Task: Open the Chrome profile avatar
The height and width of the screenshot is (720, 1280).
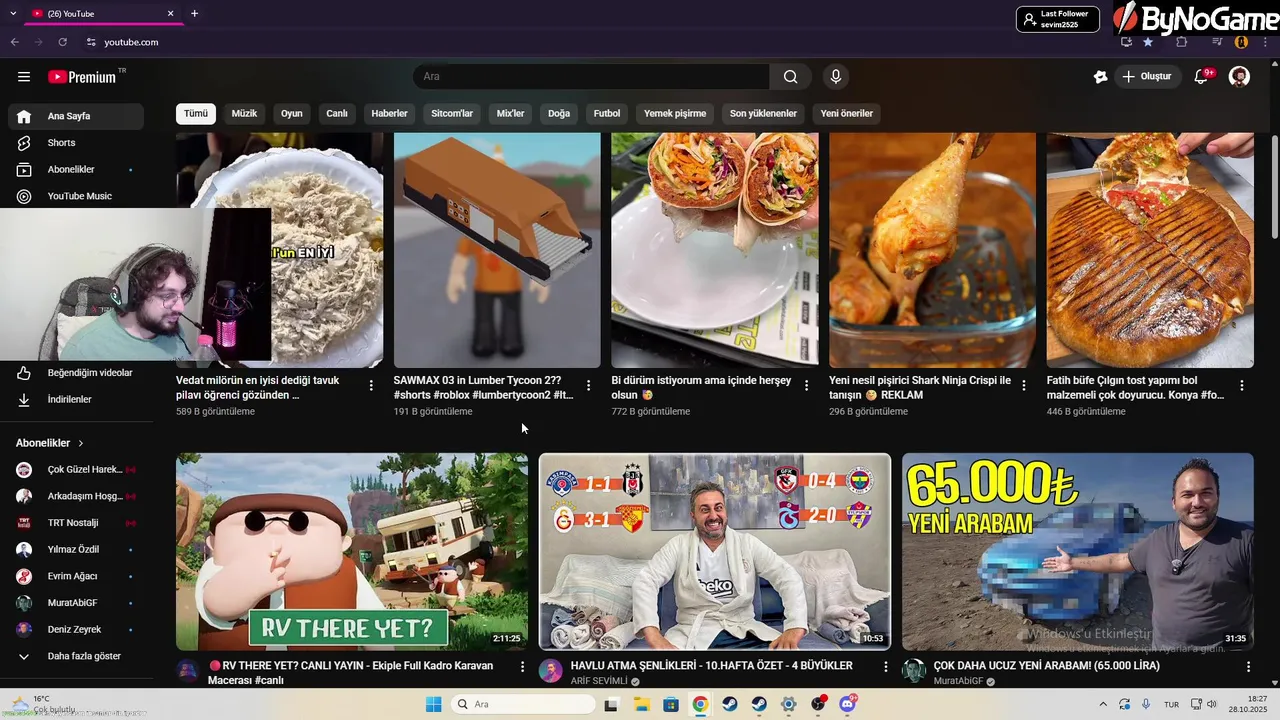Action: (x=1242, y=42)
